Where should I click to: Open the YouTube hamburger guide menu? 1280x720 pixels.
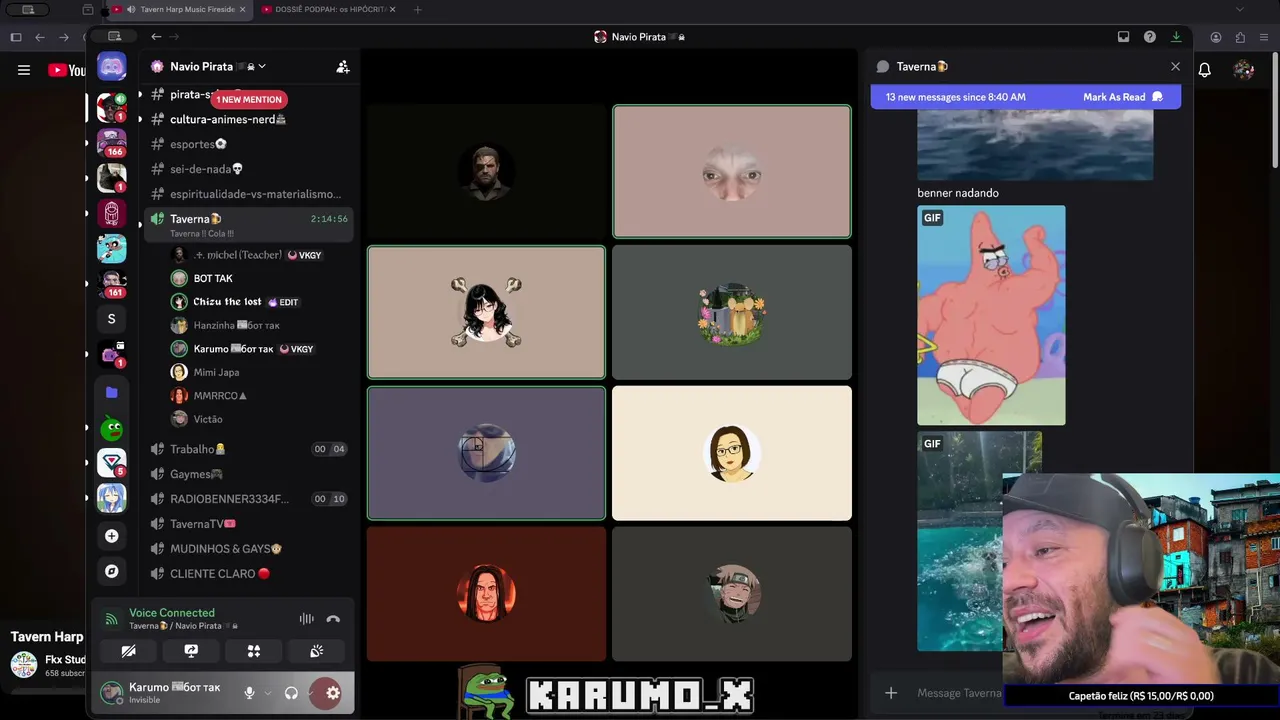click(x=24, y=70)
